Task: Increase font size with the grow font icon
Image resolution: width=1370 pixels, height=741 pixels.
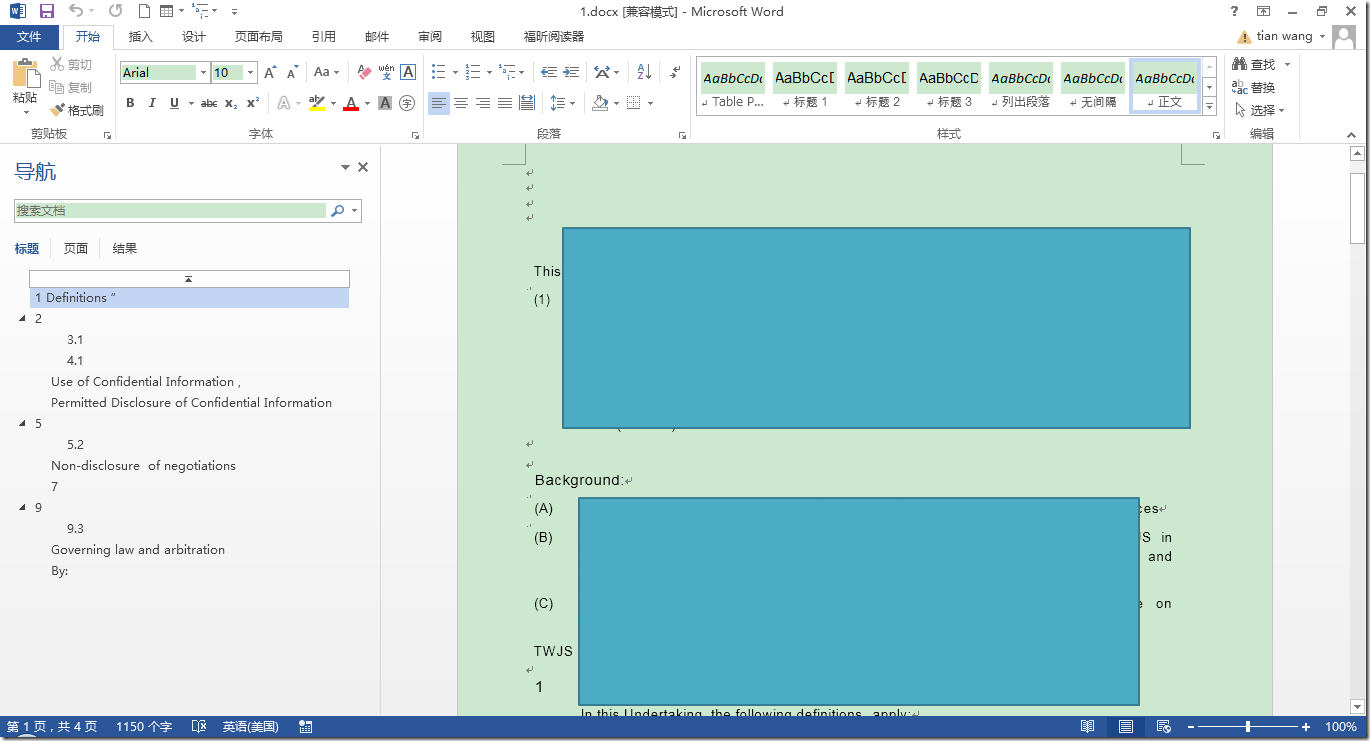Action: 269,72
